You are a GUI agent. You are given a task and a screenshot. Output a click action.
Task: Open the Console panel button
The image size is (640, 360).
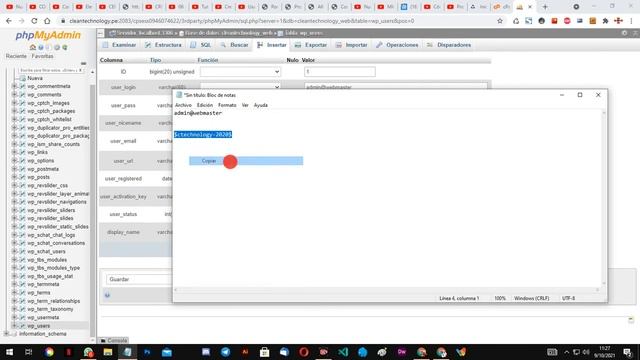113,340
